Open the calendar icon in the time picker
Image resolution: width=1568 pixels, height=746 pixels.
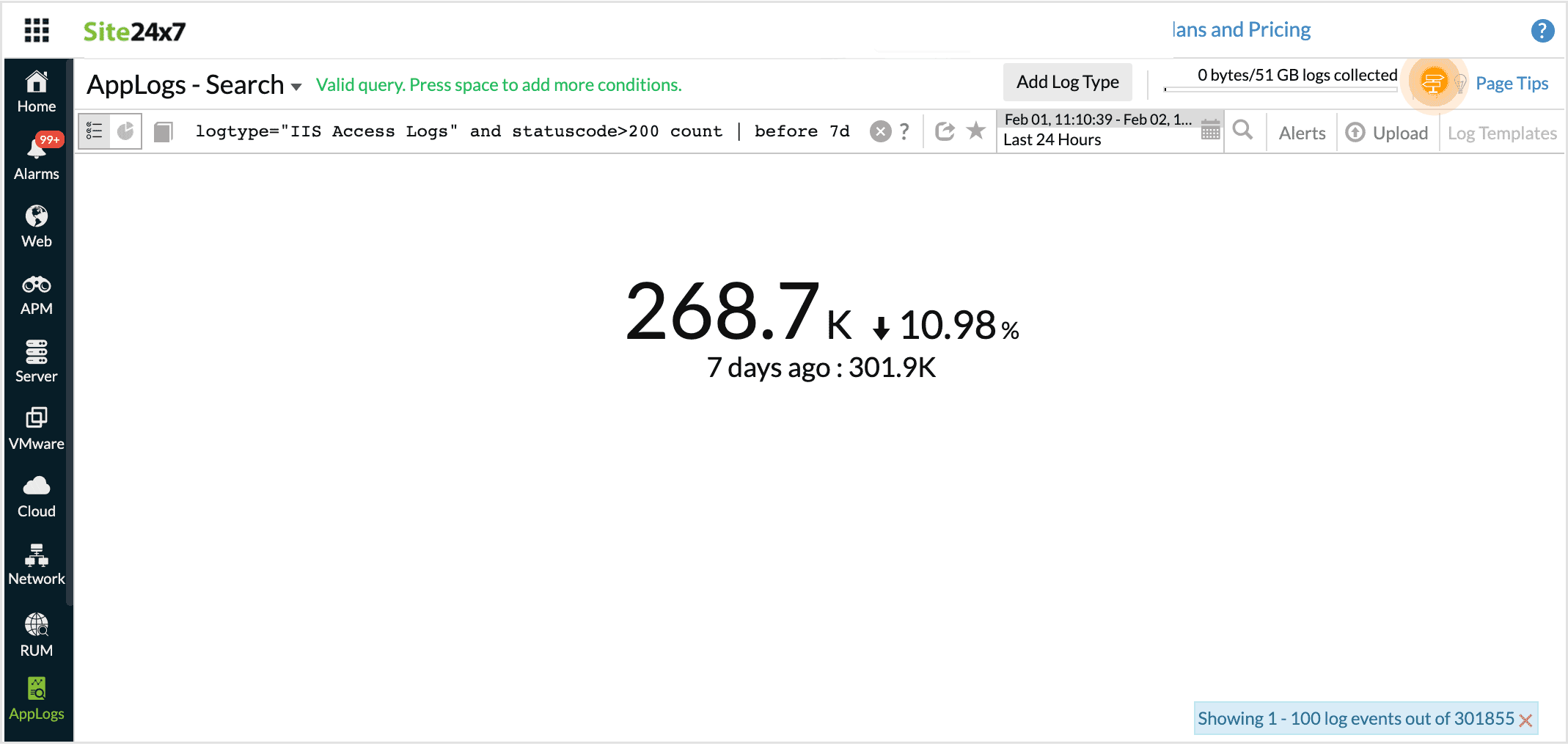coord(1211,130)
